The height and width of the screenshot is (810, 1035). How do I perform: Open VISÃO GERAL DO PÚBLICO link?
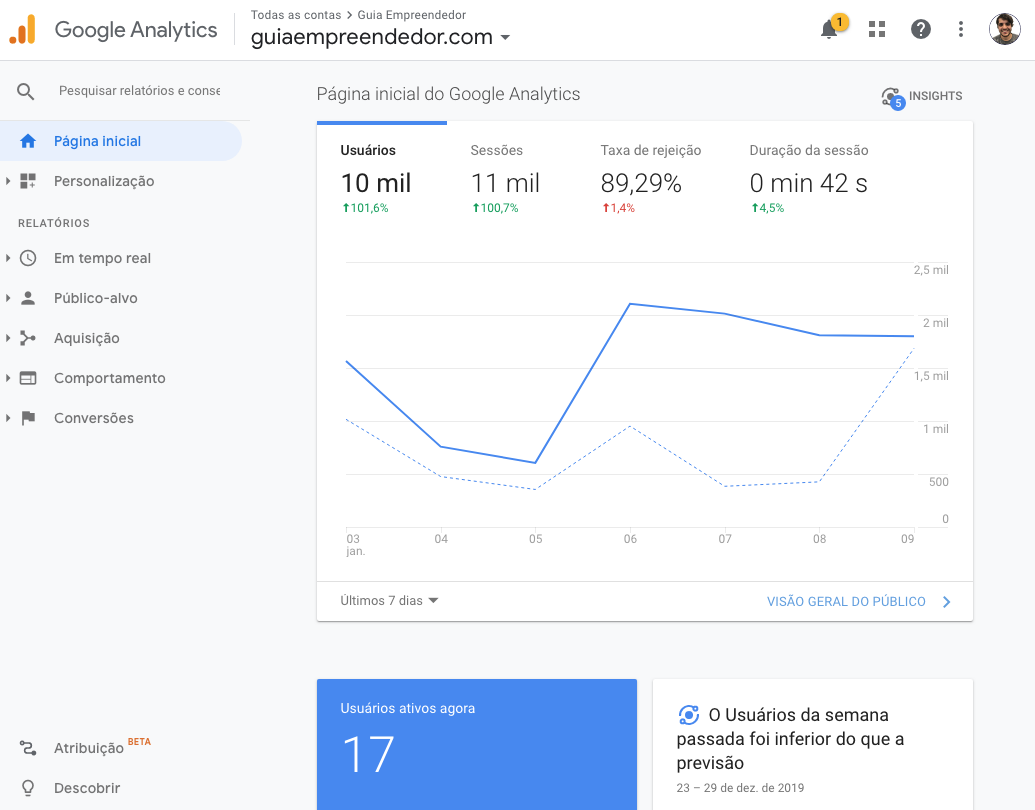tap(846, 601)
